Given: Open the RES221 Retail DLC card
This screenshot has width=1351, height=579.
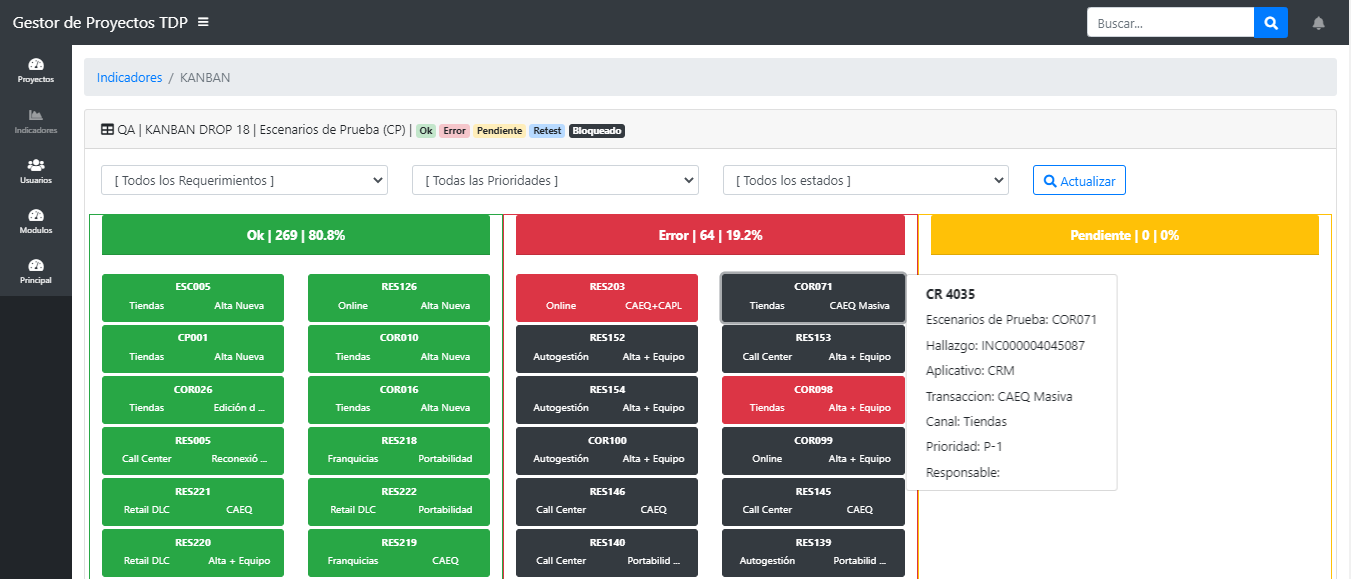Looking at the screenshot, I should tap(193, 501).
